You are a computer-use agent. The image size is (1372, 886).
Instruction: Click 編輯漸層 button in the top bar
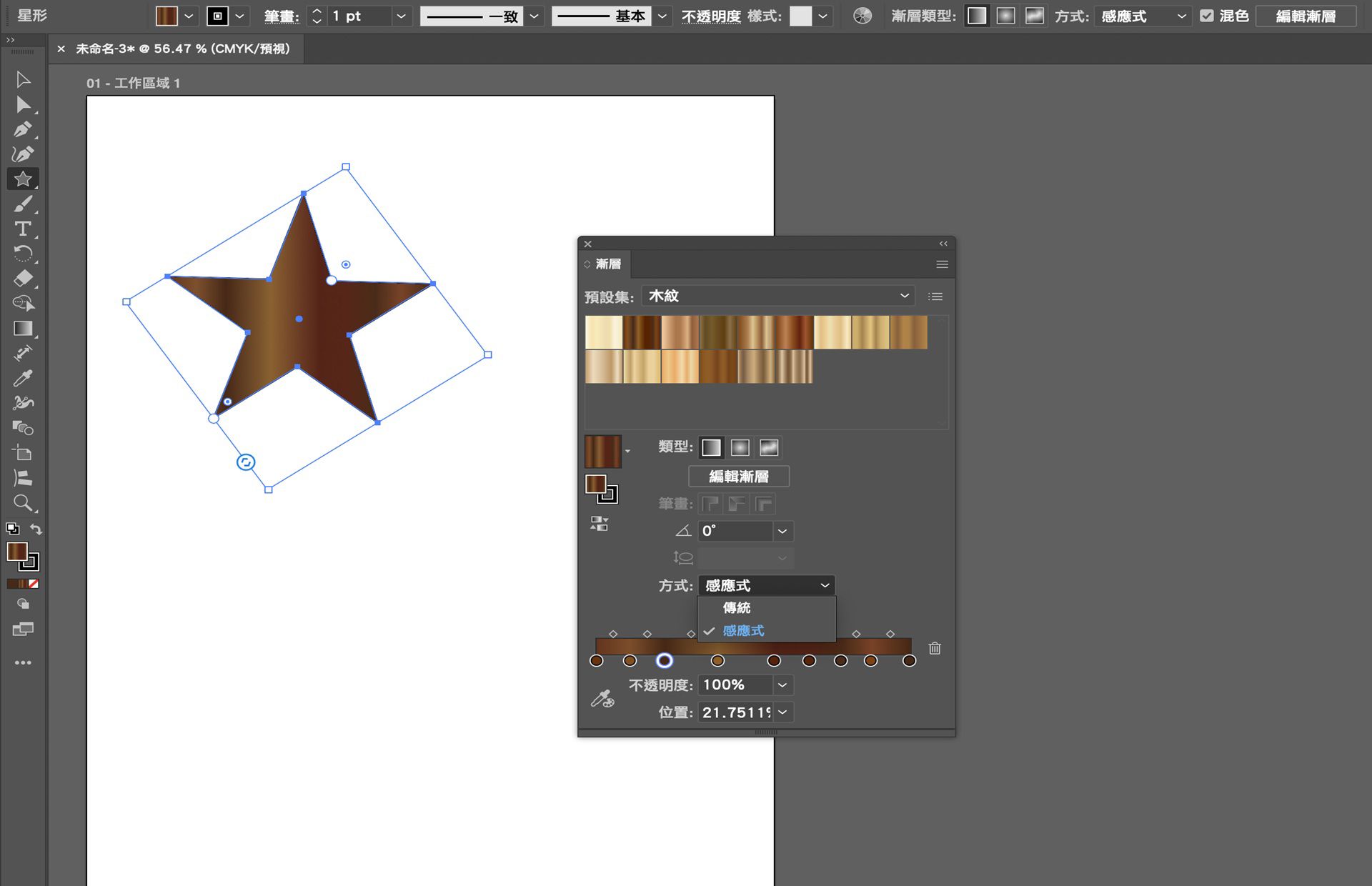1306,15
